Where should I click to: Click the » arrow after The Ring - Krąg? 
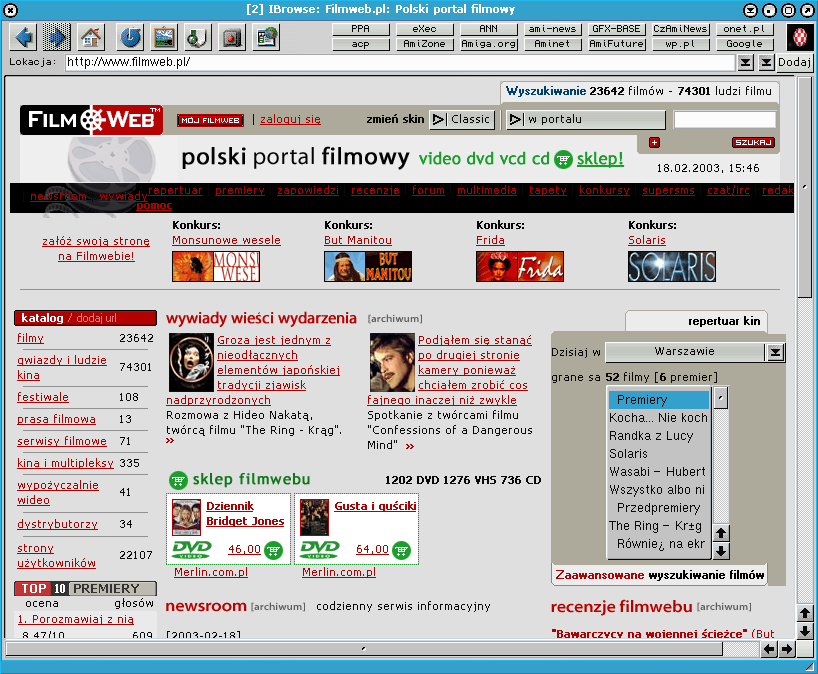coord(170,441)
